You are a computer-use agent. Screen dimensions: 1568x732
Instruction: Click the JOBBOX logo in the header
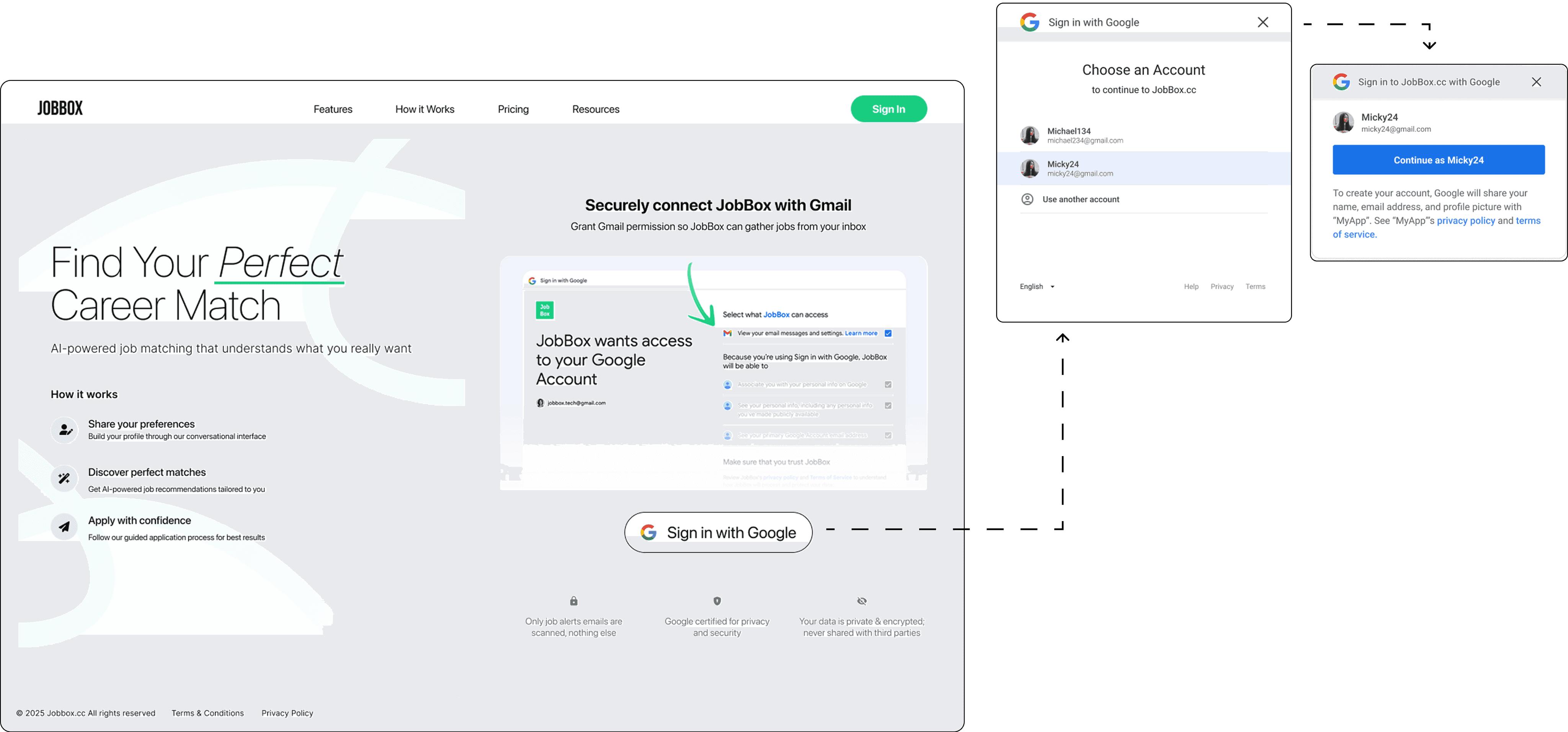coord(60,108)
